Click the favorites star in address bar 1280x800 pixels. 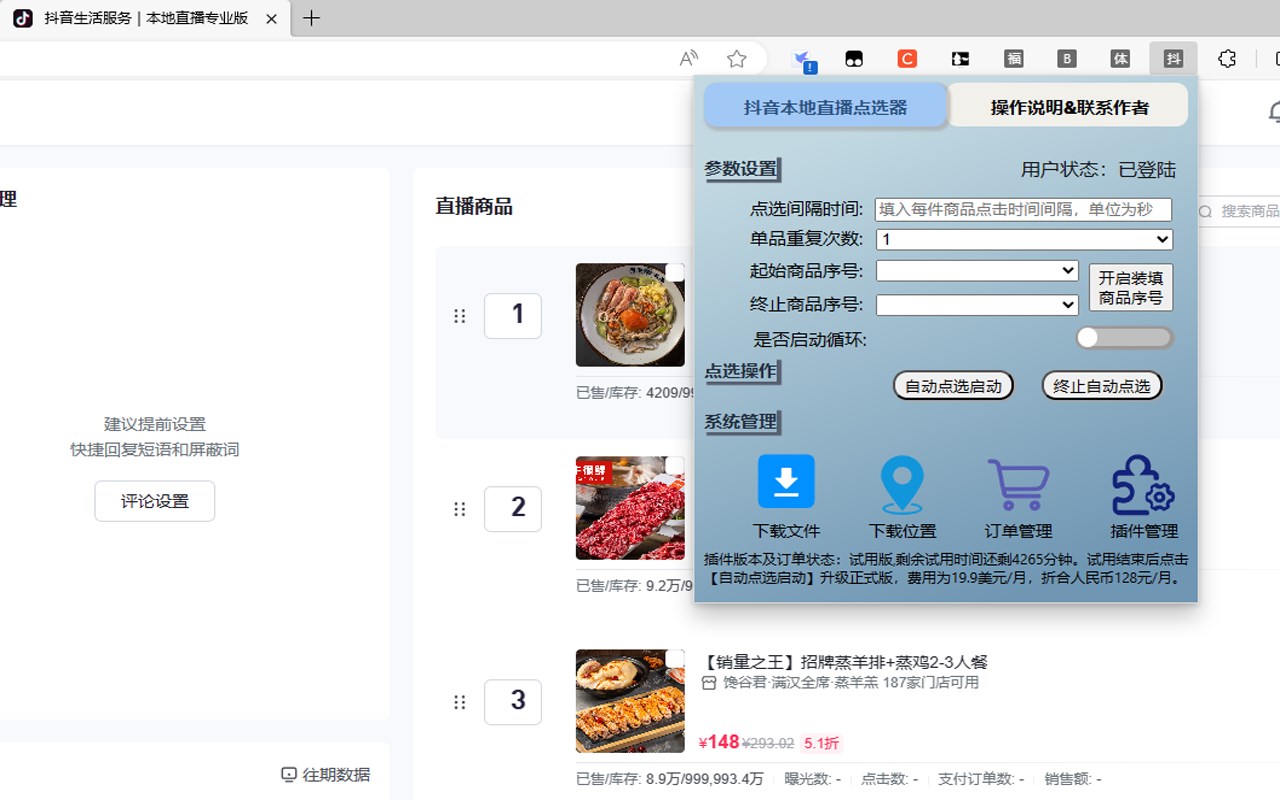pos(737,58)
